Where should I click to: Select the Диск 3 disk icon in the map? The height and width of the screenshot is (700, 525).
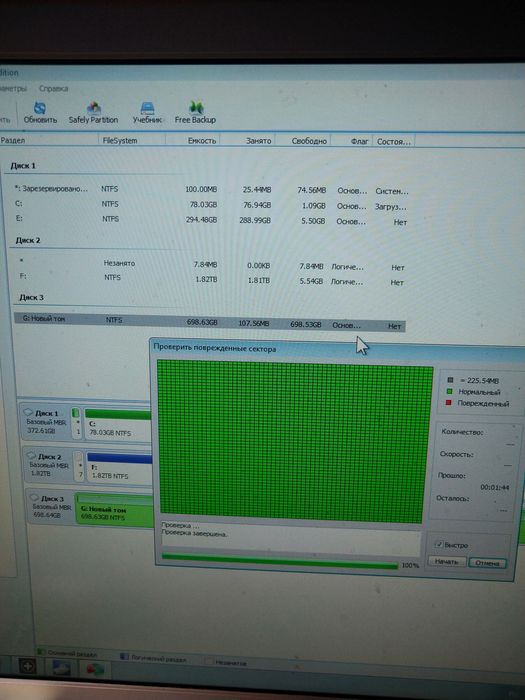point(34,497)
